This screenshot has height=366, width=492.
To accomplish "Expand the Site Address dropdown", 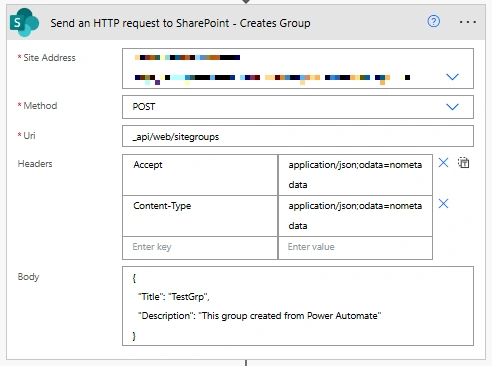I will point(452,77).
